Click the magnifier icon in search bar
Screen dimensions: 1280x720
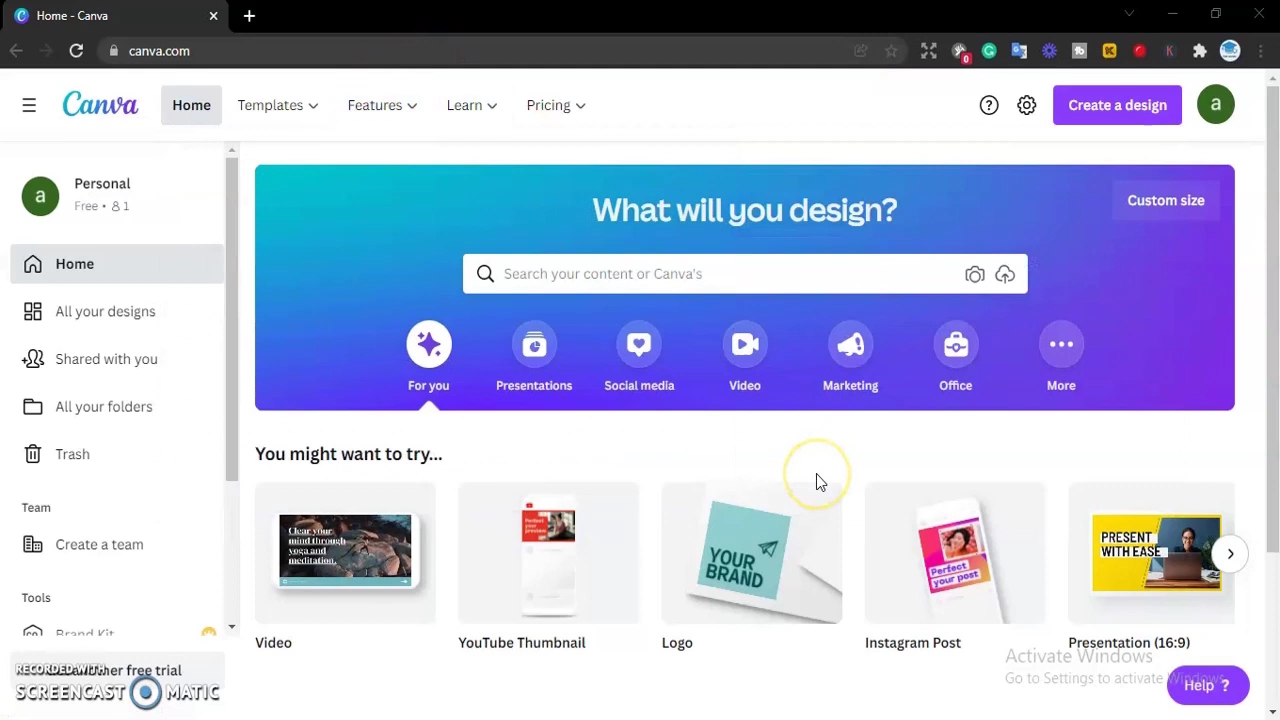coord(485,274)
